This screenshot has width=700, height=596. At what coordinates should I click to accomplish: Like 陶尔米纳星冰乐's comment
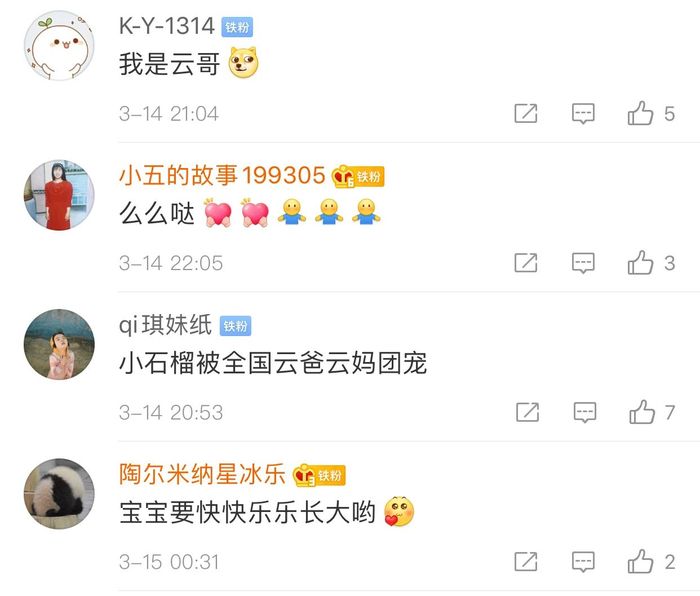point(640,561)
